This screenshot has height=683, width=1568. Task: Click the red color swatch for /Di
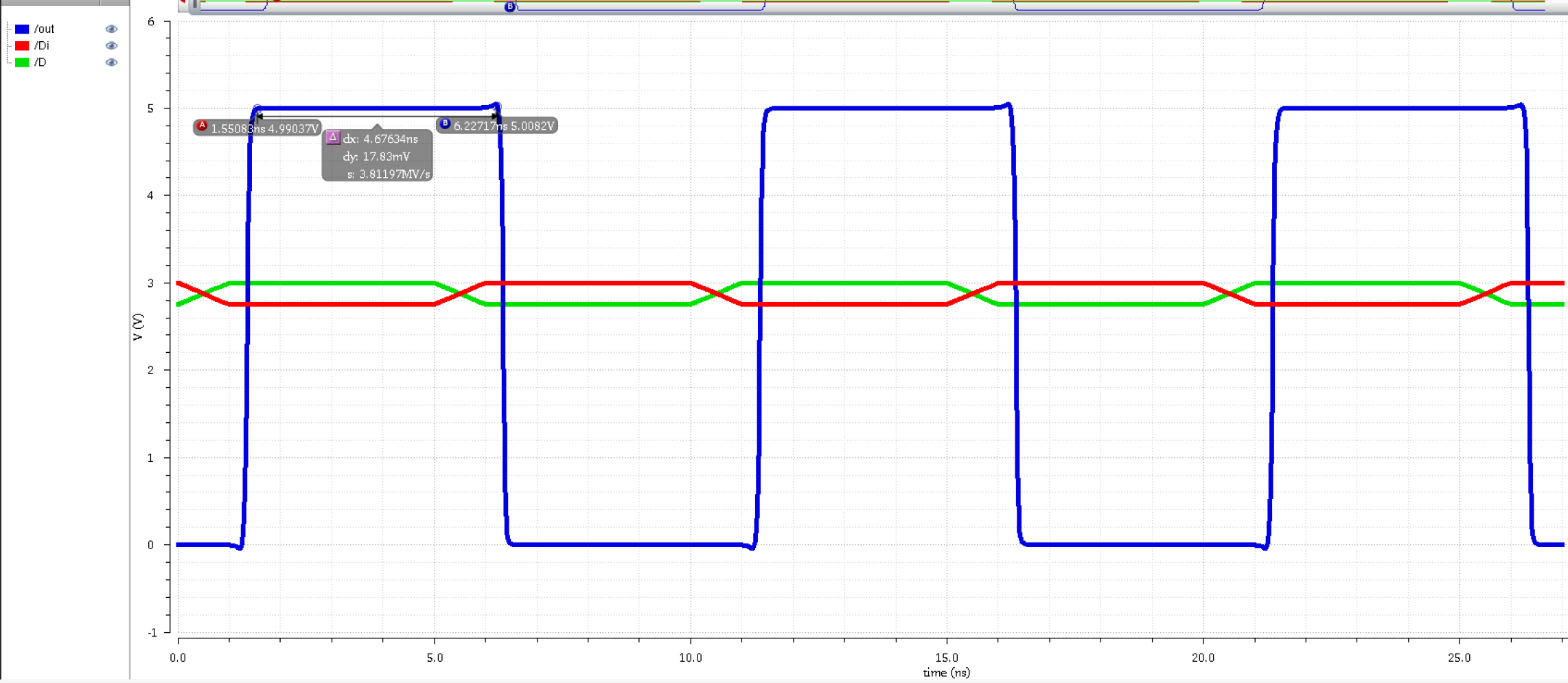(22, 46)
